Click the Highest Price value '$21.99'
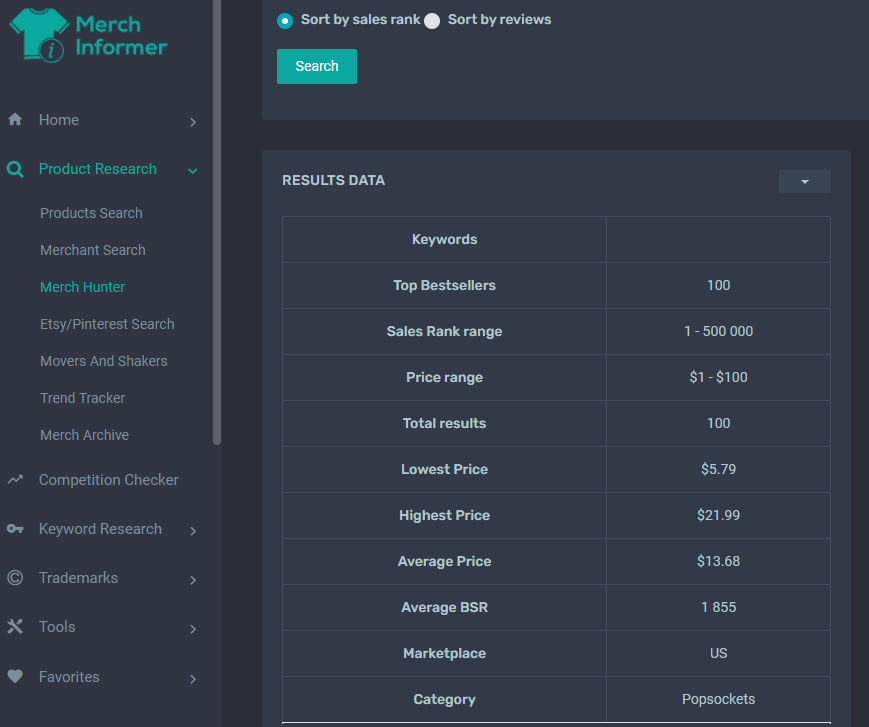 point(718,515)
